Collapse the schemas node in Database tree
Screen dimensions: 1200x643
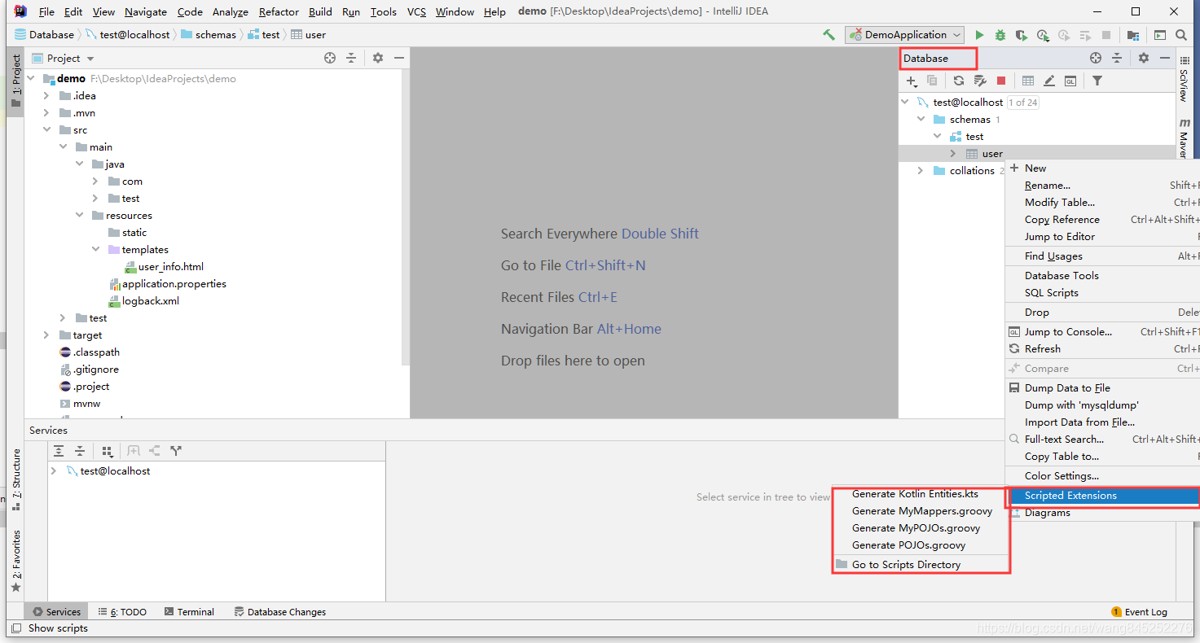[921, 119]
